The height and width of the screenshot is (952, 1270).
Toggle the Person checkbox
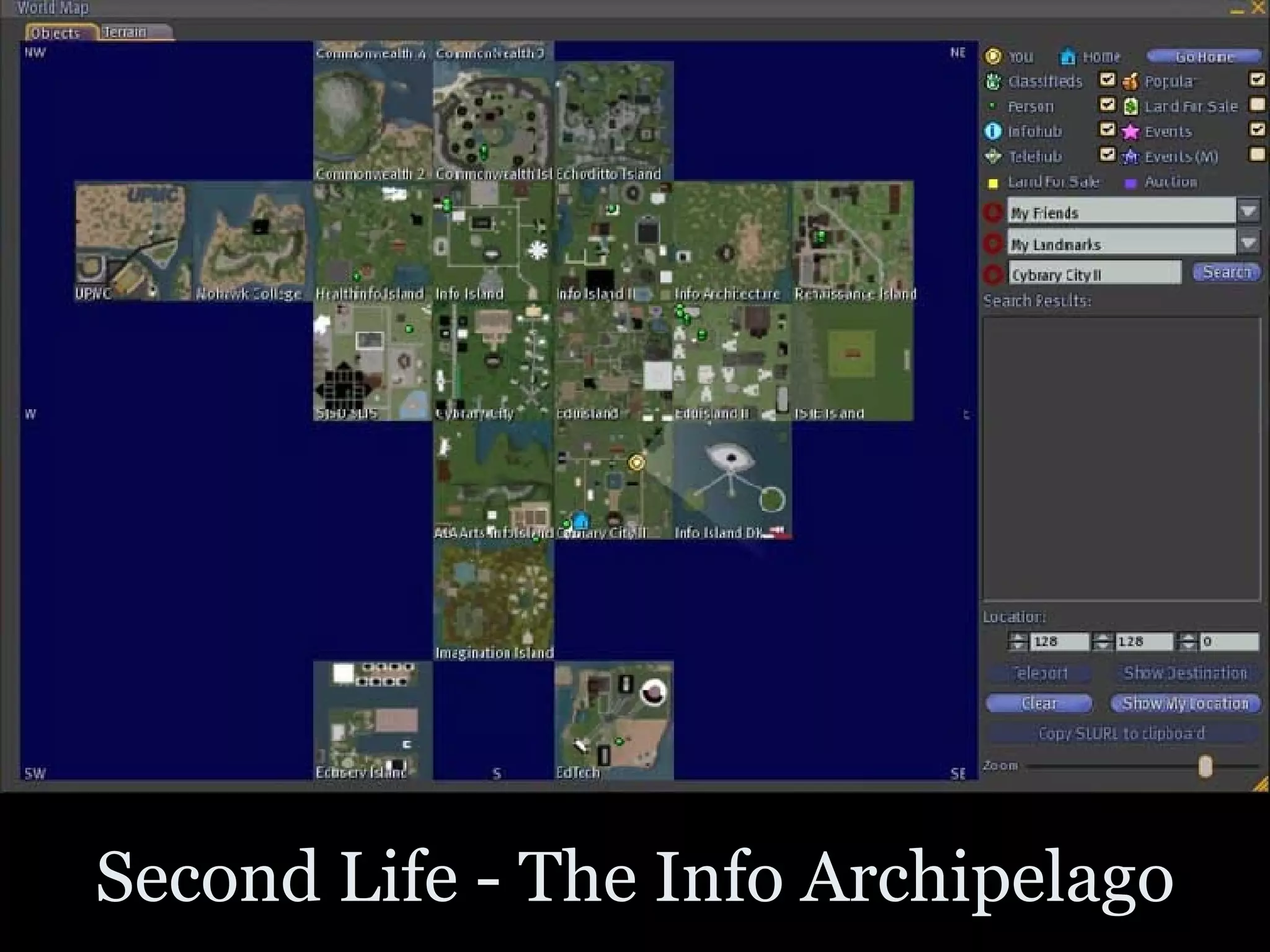[1108, 104]
